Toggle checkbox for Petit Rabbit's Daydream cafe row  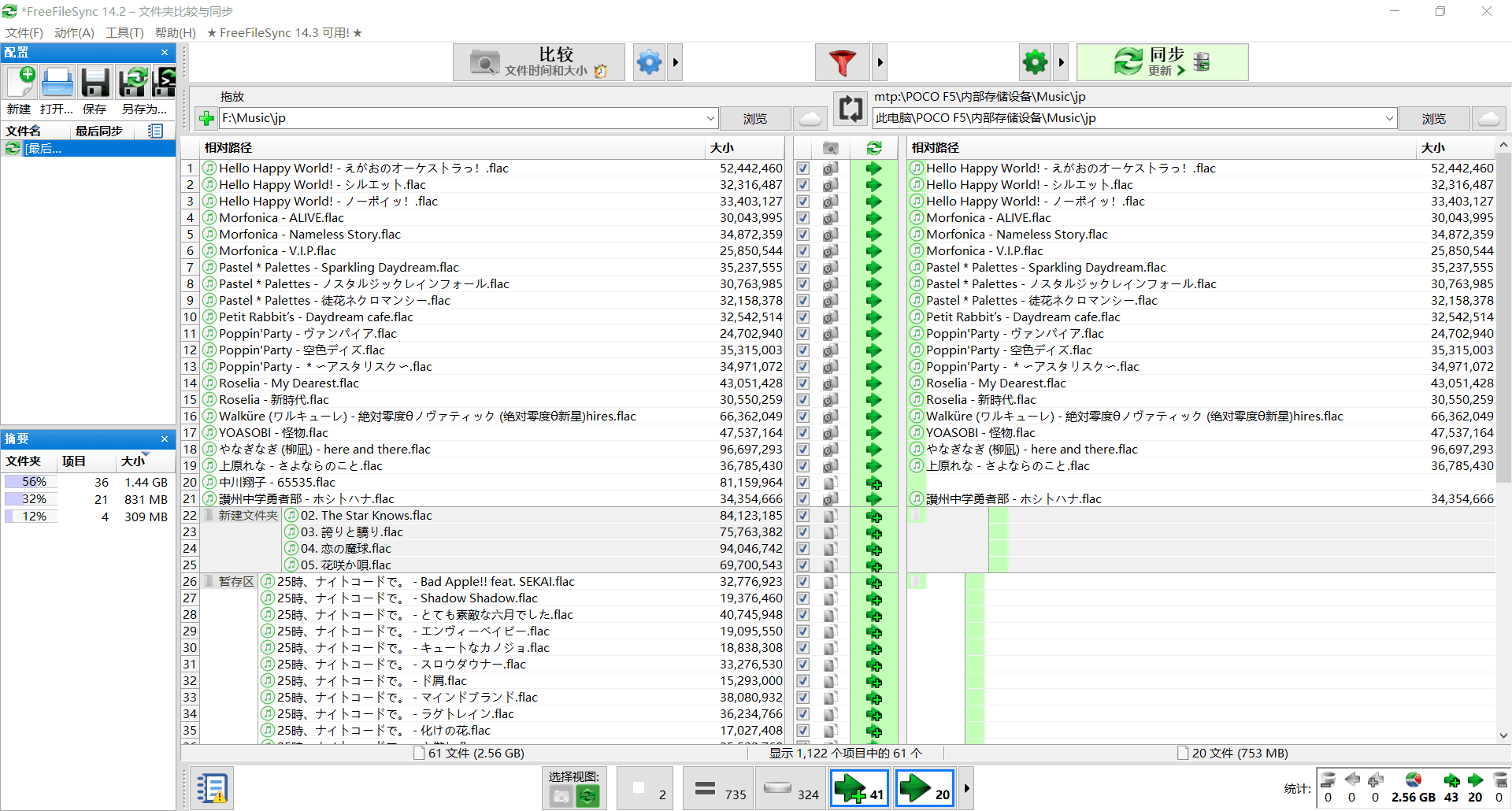(802, 317)
